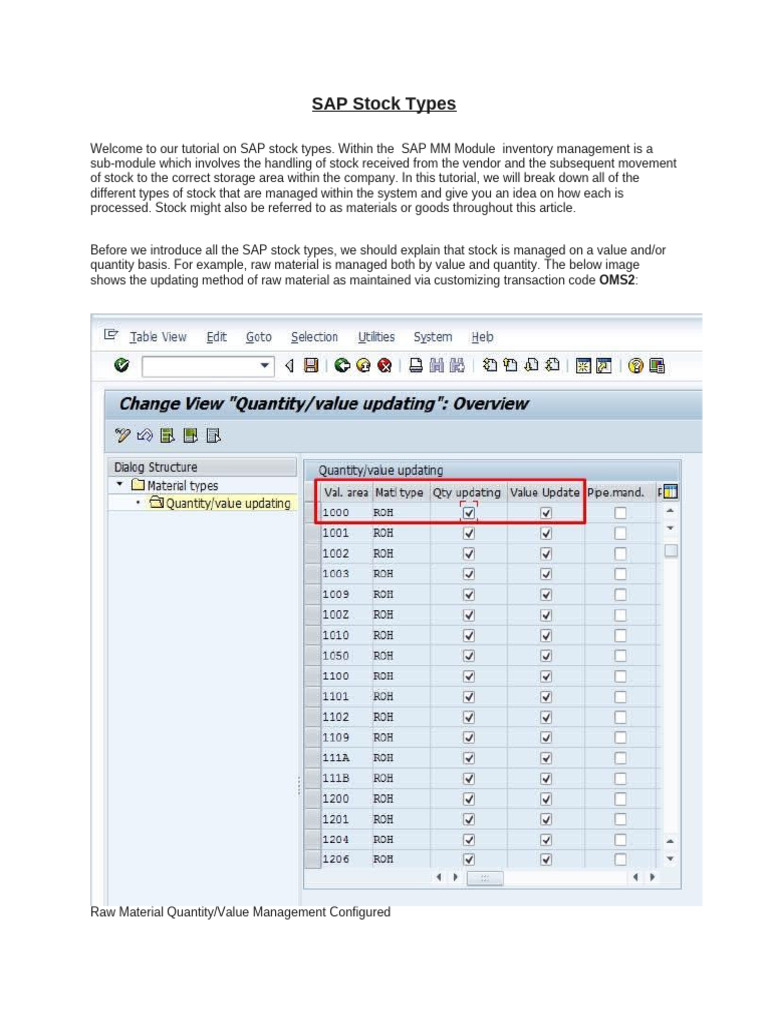
Task: Click the Qty updating column header
Action: click(x=467, y=492)
